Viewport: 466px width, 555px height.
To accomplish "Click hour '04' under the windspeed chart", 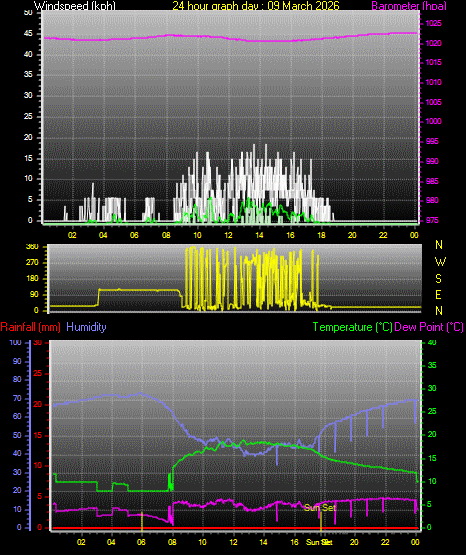I will (x=103, y=235).
